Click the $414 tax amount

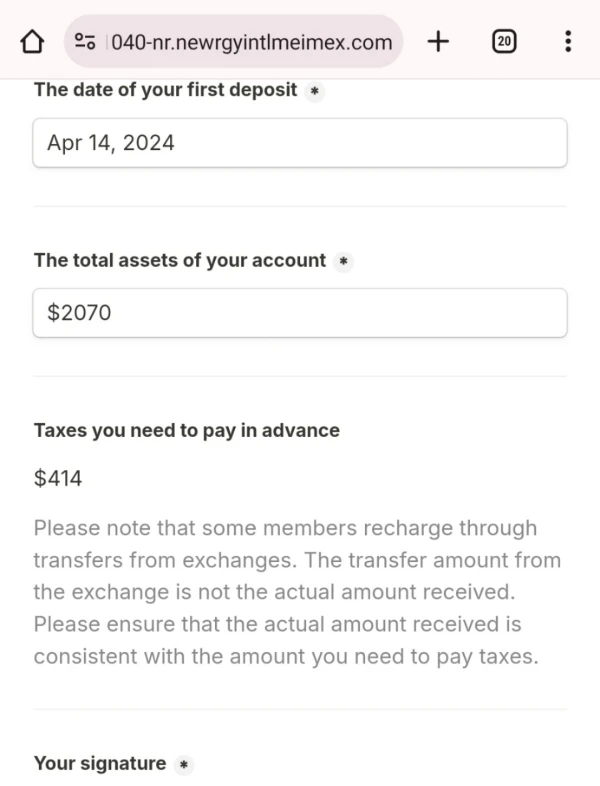(58, 479)
